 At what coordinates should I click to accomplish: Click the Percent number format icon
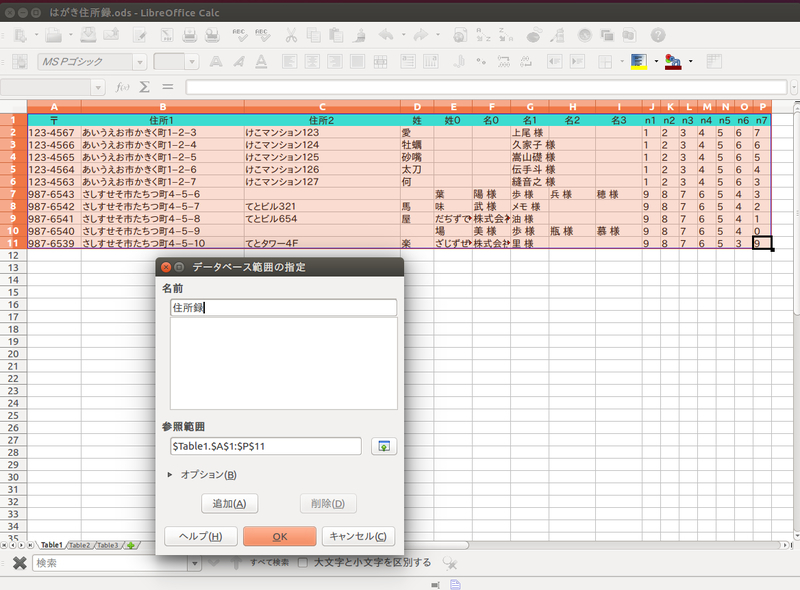click(481, 62)
